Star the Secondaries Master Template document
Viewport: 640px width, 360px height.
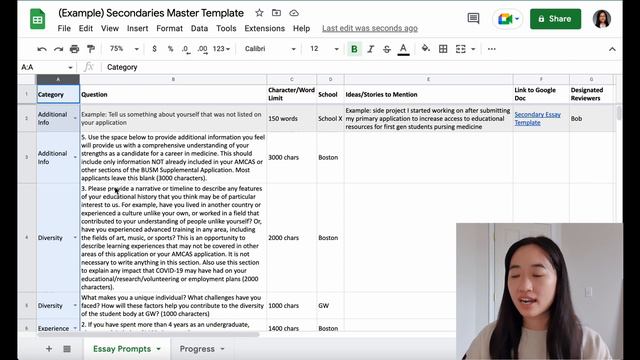tap(259, 13)
